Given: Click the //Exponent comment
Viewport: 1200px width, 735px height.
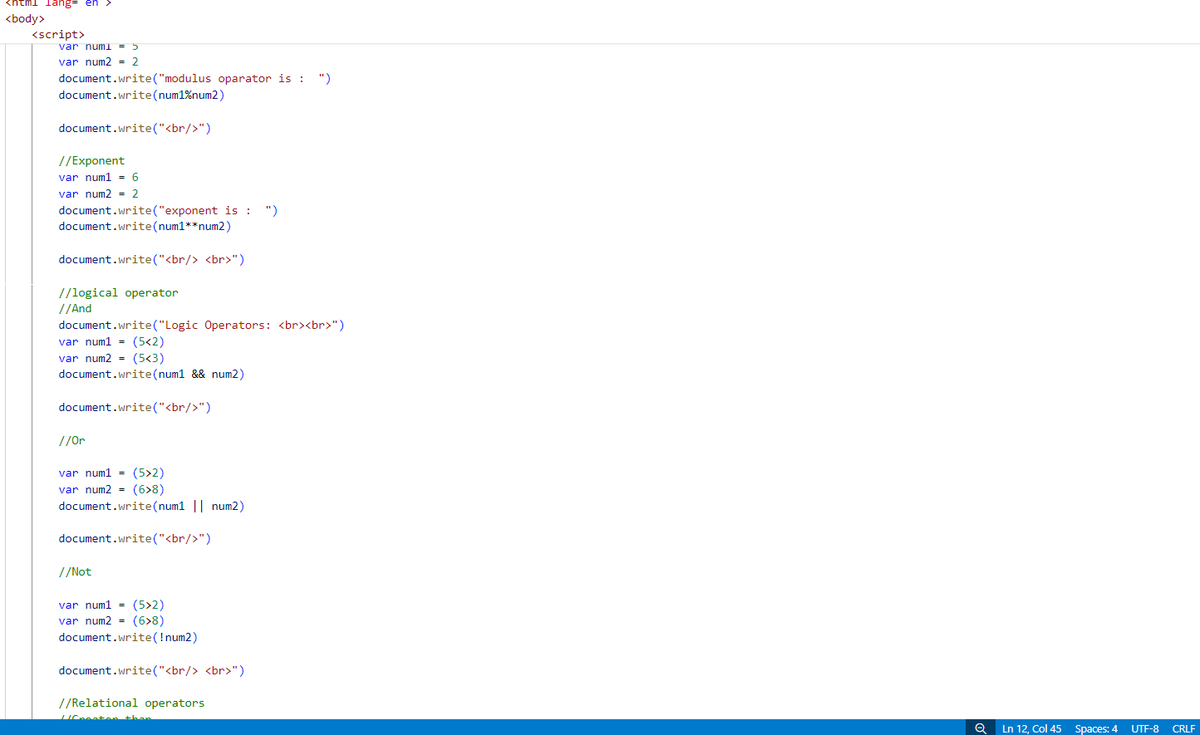Looking at the screenshot, I should pyautogui.click(x=92, y=160).
